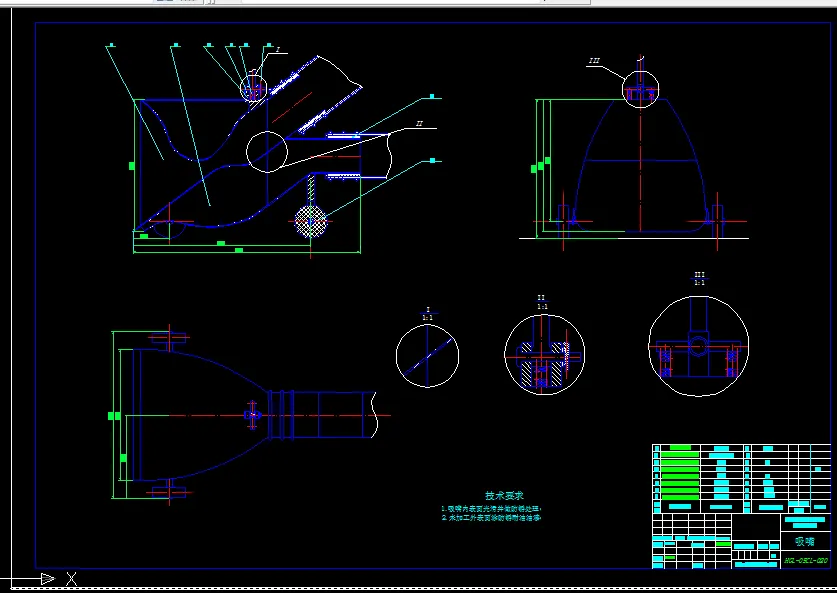This screenshot has width=837, height=593.
Task: Click the UCS X-axis icon
Action: pos(72,579)
